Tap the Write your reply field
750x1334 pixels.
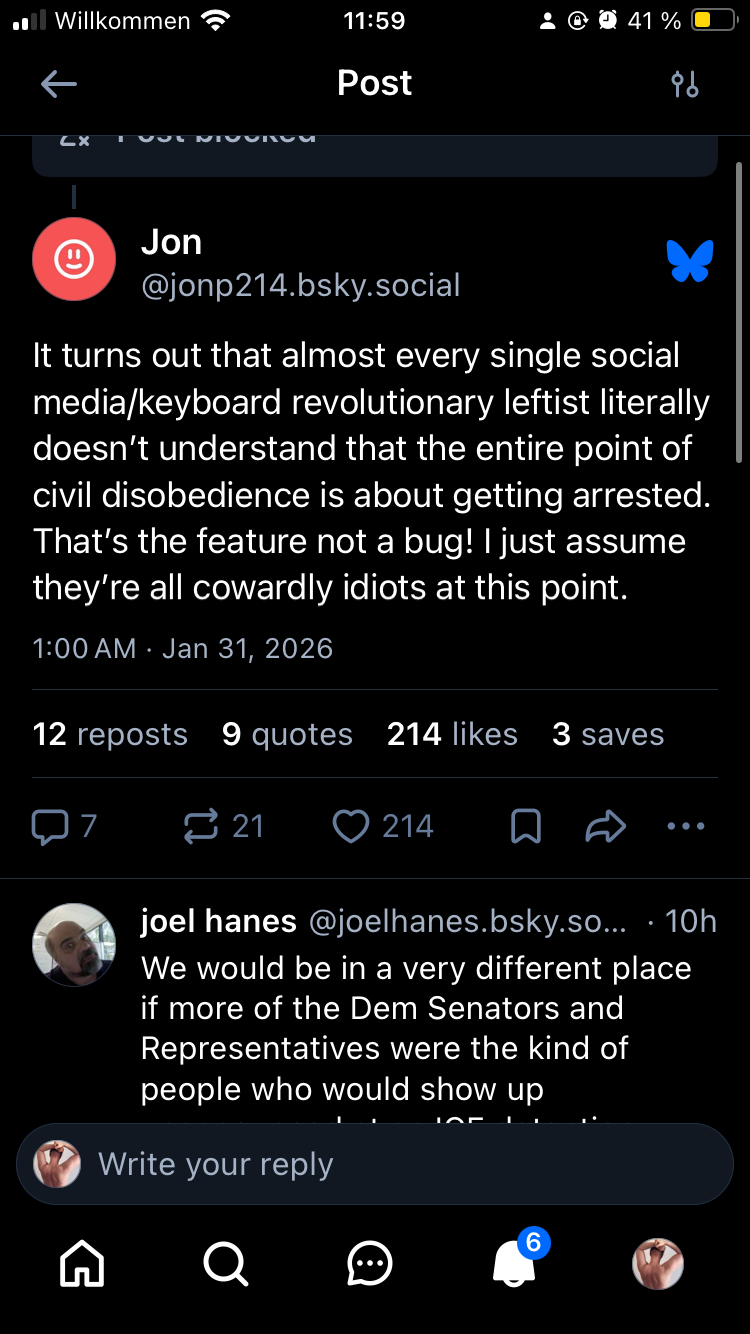375,1165
